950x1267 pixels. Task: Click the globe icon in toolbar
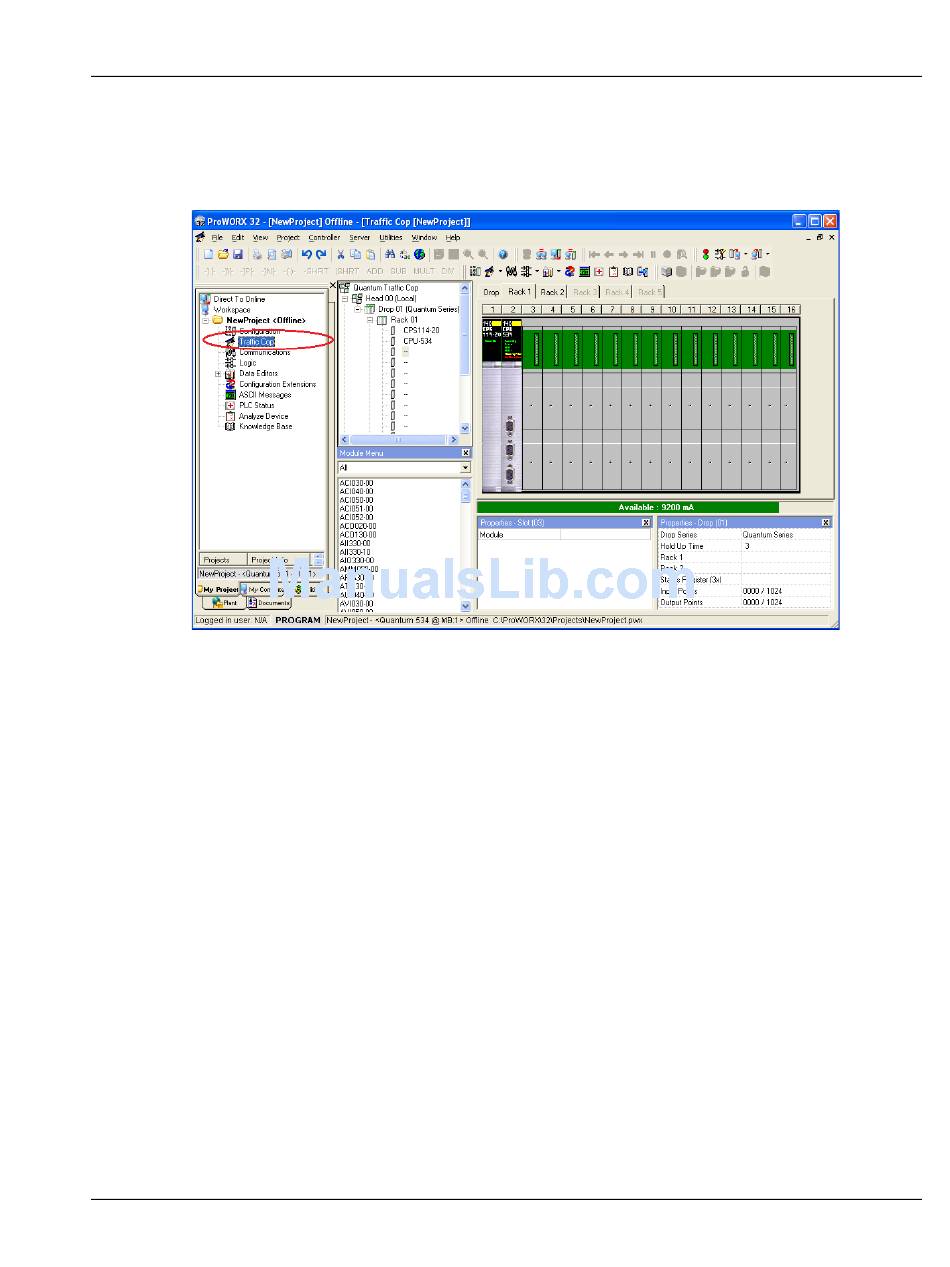[419, 254]
